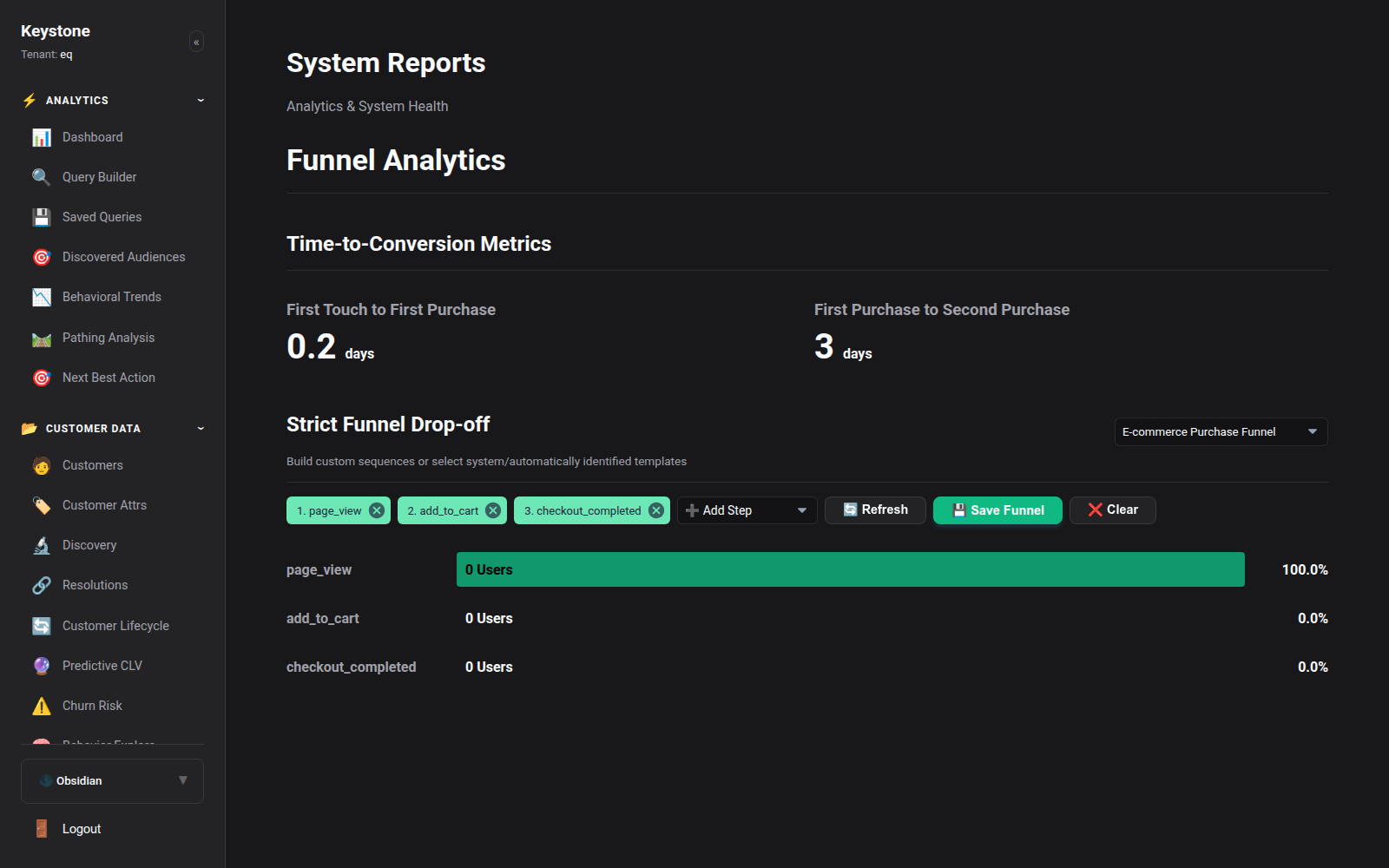The height and width of the screenshot is (868, 1389).
Task: Click the Pathing Analysis icon
Action: click(42, 338)
